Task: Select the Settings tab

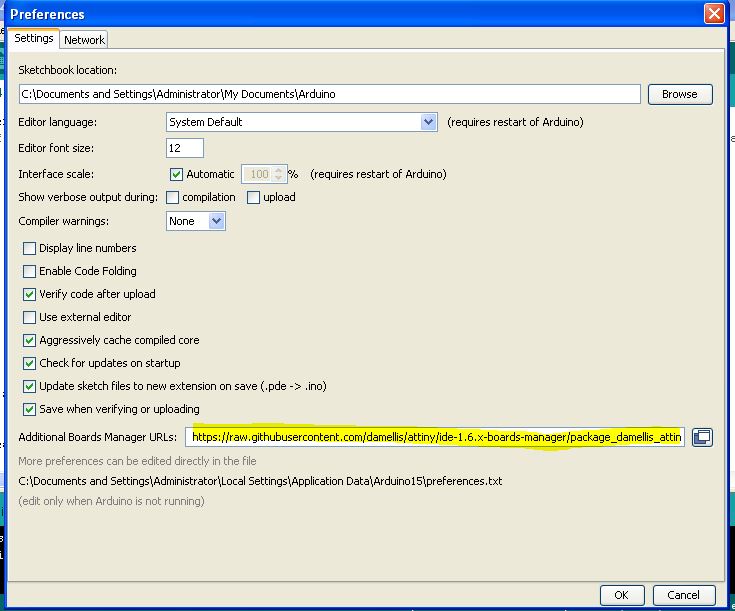Action: 33,38
